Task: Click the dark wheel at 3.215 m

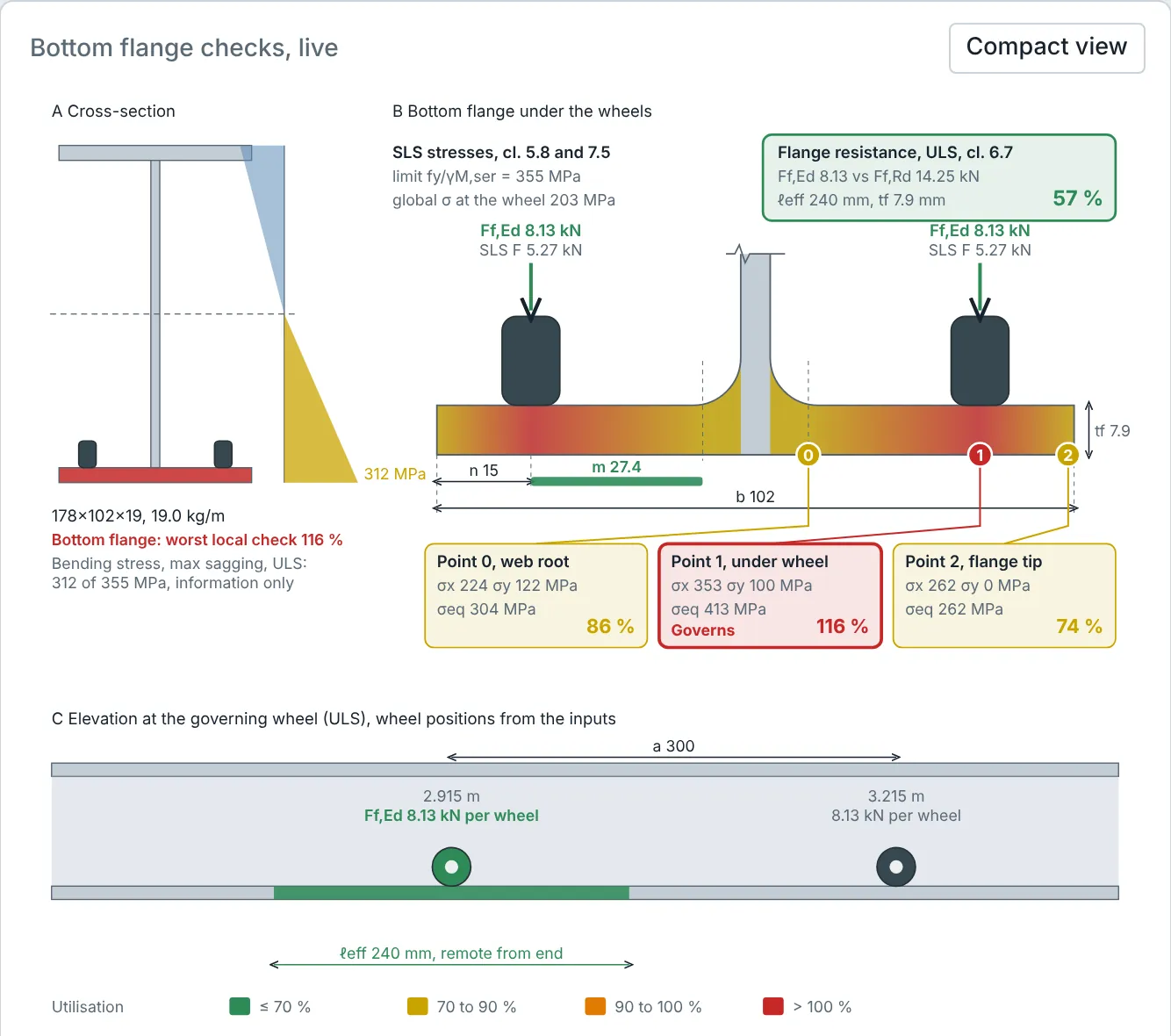Action: pos(896,867)
